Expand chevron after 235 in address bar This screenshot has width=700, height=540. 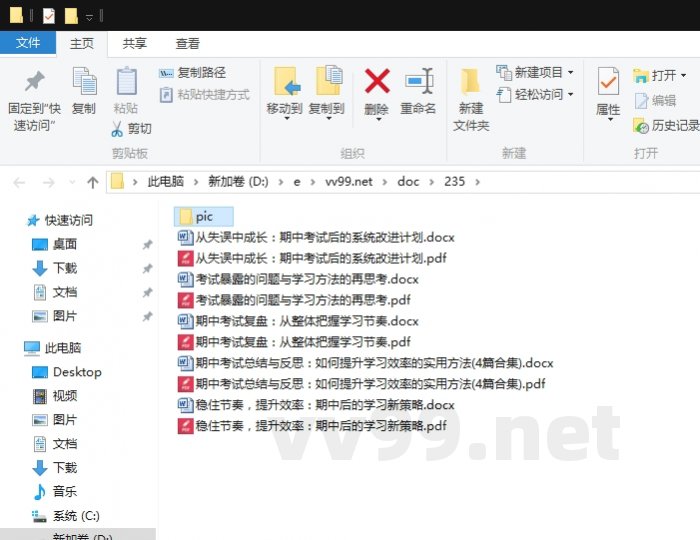click(x=478, y=182)
